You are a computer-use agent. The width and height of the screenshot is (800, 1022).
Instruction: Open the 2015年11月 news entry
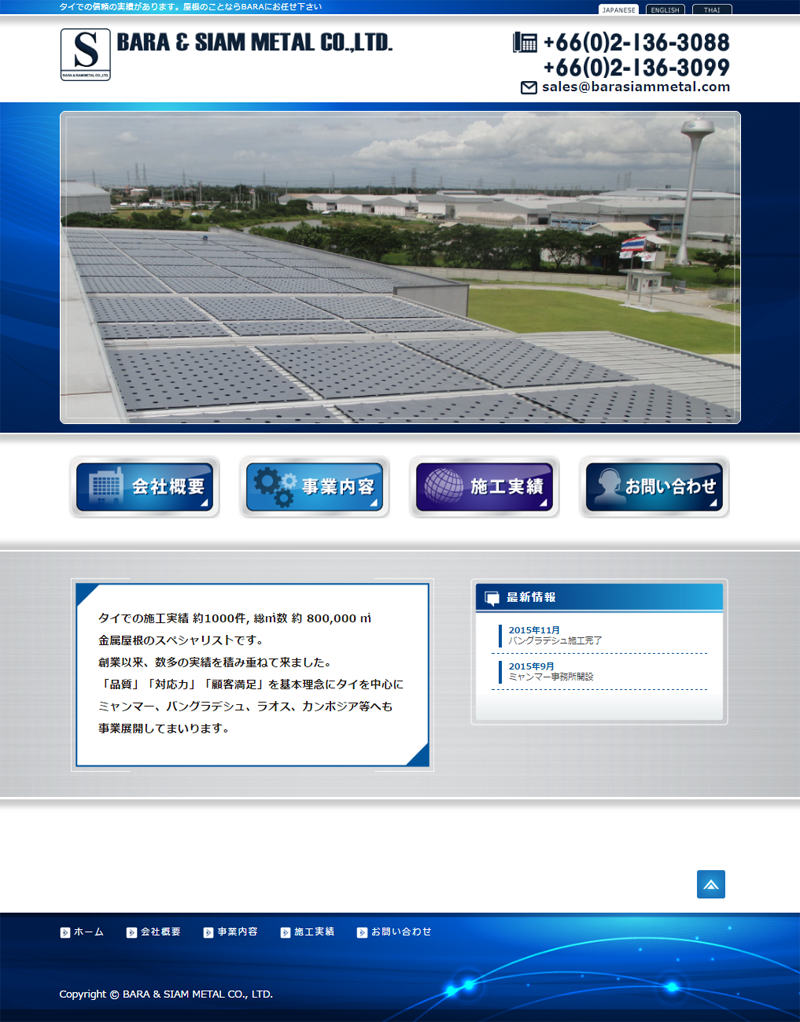click(534, 630)
